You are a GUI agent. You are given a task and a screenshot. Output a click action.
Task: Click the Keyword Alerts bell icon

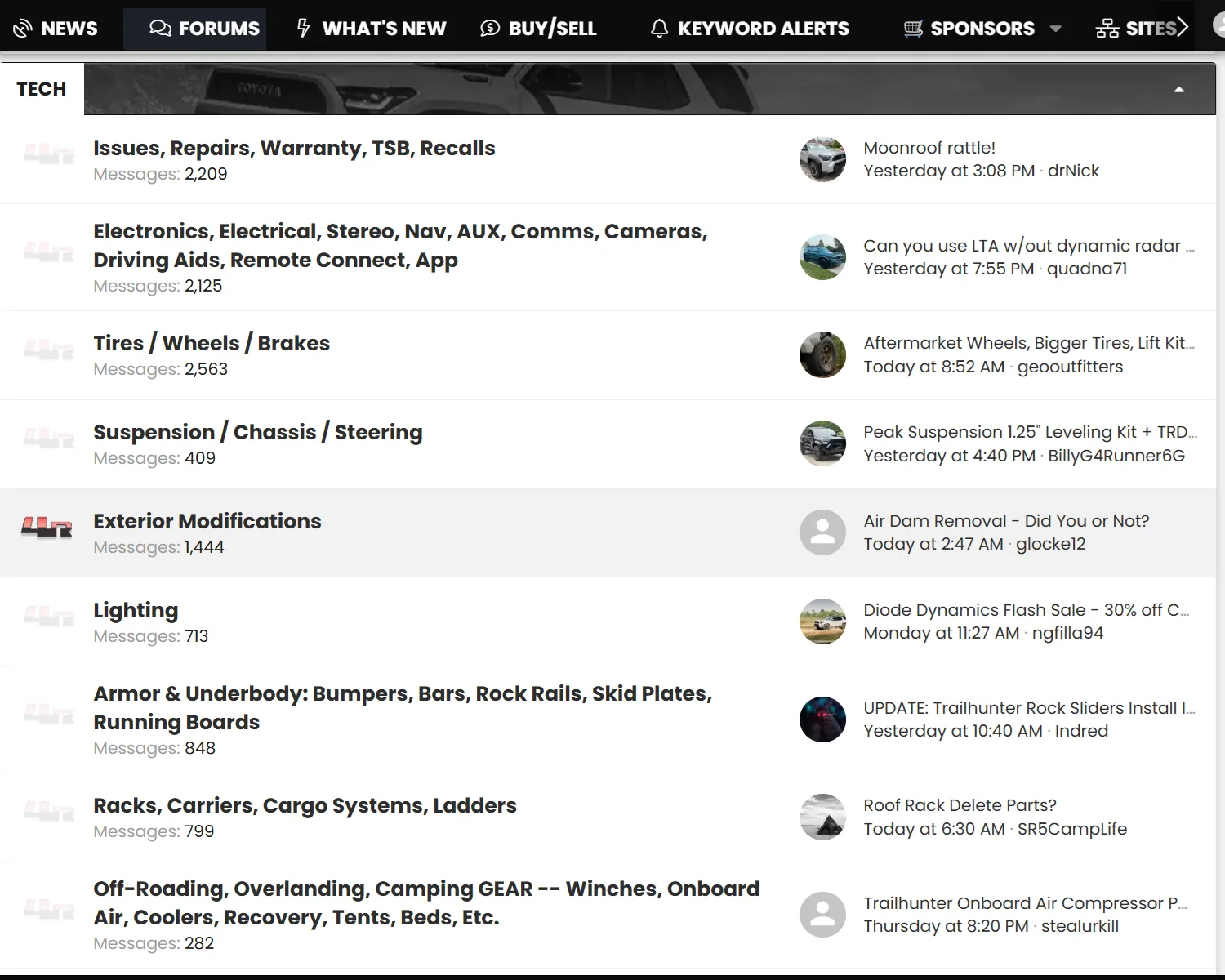[658, 27]
